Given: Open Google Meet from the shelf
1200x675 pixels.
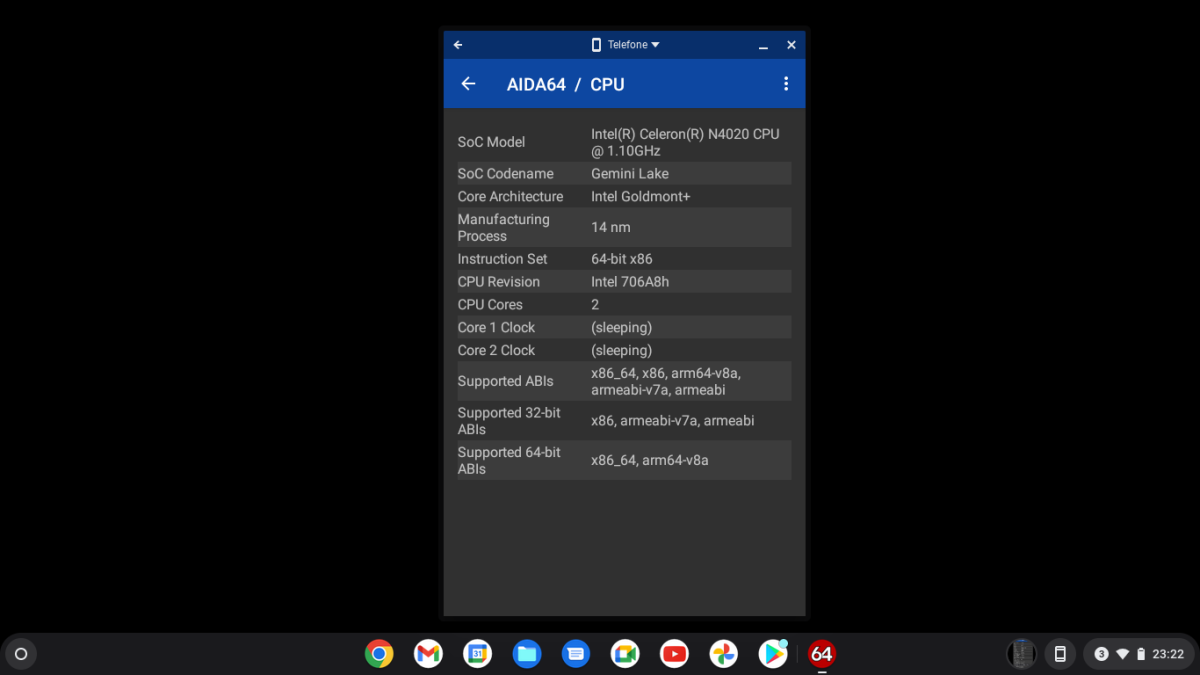Looking at the screenshot, I should pyautogui.click(x=625, y=654).
